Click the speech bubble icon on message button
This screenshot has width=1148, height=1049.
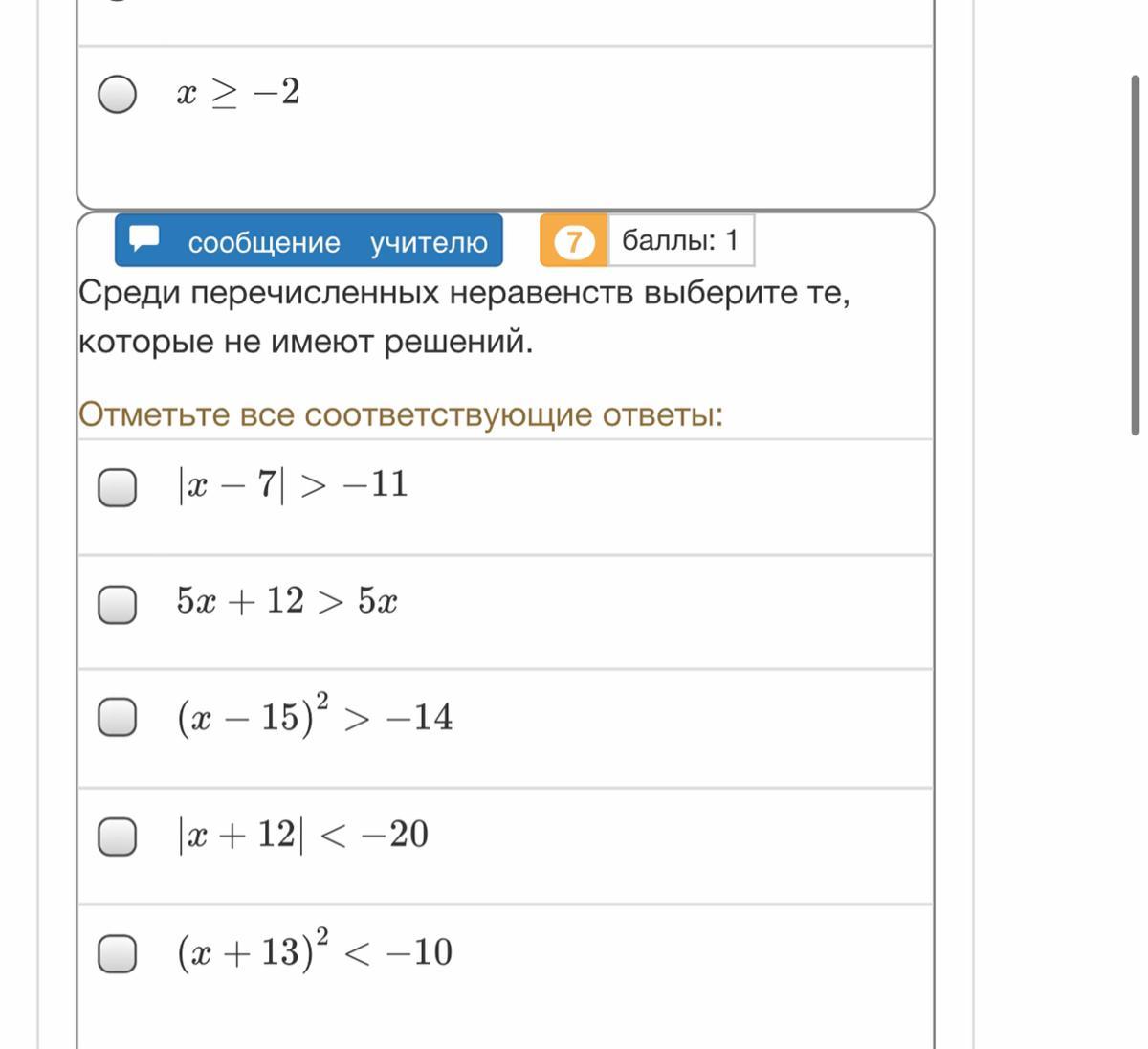pos(144,238)
